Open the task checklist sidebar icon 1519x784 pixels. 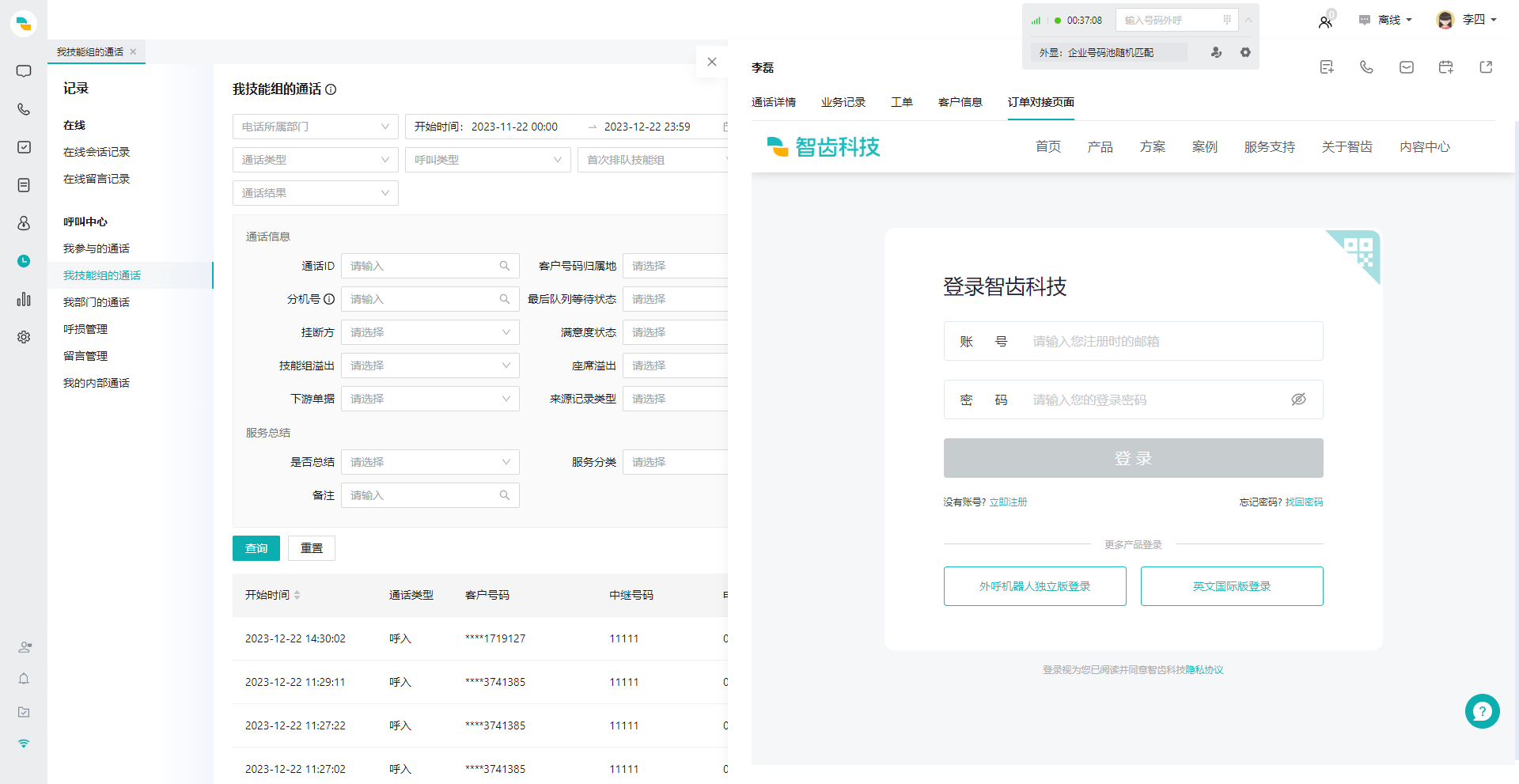tap(24, 147)
